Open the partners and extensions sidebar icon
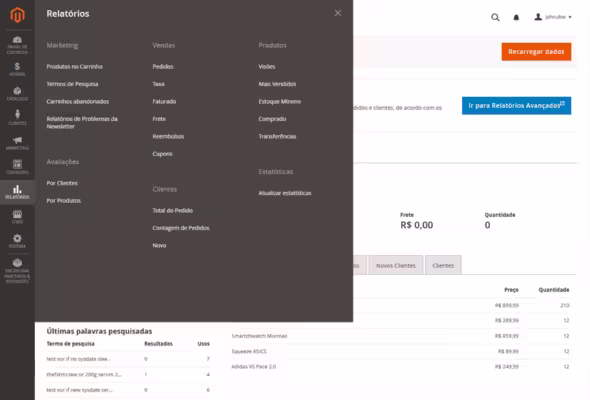The height and width of the screenshot is (400, 590). (17, 271)
